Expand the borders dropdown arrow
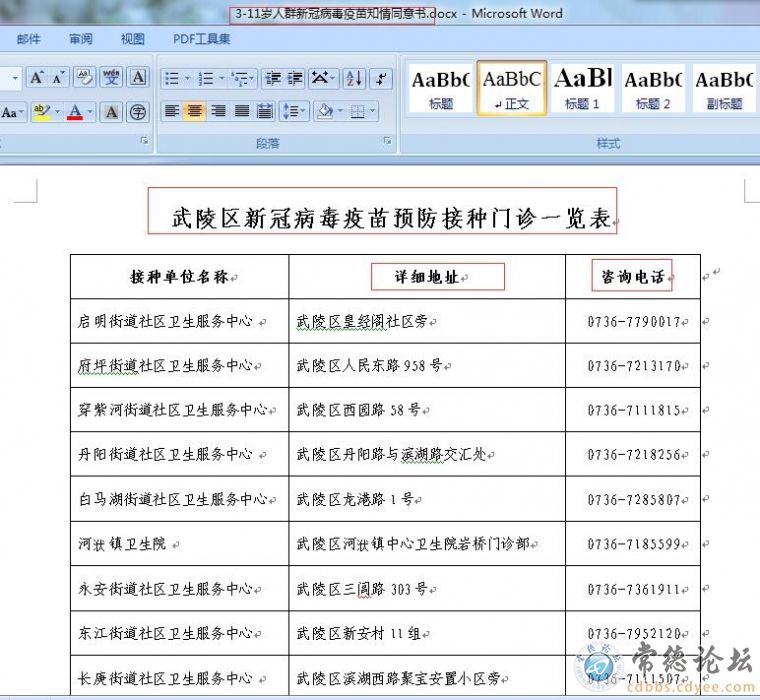The height and width of the screenshot is (700, 760). [372, 111]
